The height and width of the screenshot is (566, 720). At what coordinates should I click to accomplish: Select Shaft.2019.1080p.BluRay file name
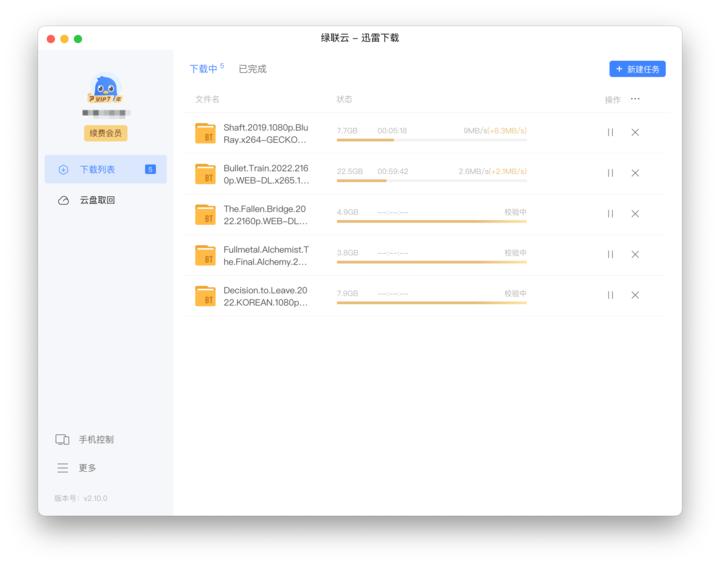tap(266, 134)
